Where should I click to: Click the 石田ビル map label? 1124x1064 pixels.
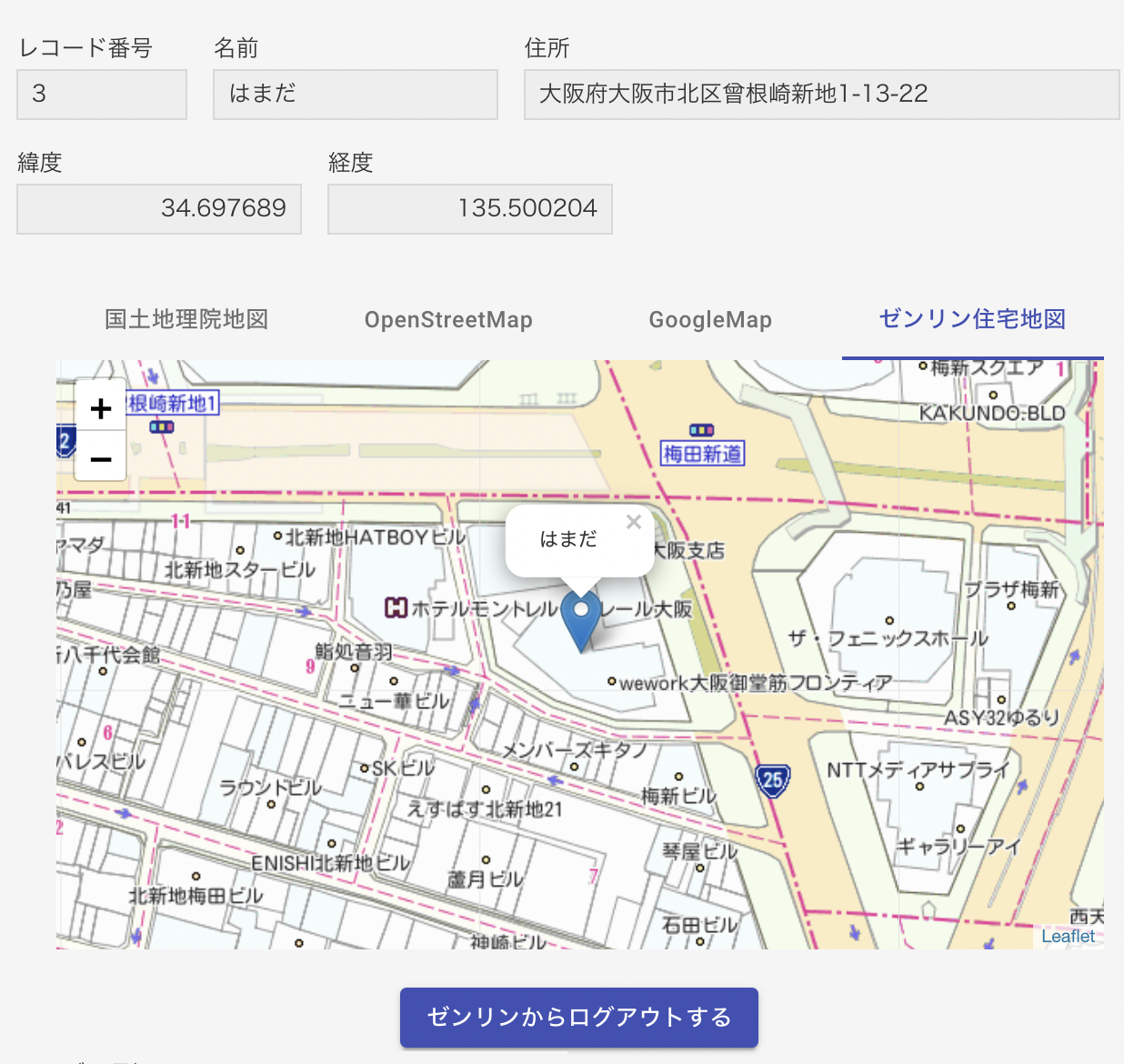(x=699, y=925)
